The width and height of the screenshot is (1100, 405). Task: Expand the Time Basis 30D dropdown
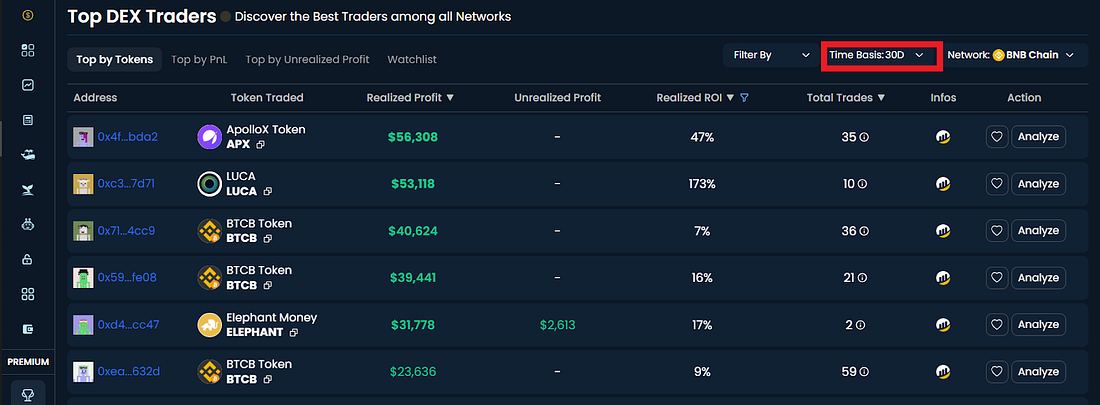coord(880,55)
